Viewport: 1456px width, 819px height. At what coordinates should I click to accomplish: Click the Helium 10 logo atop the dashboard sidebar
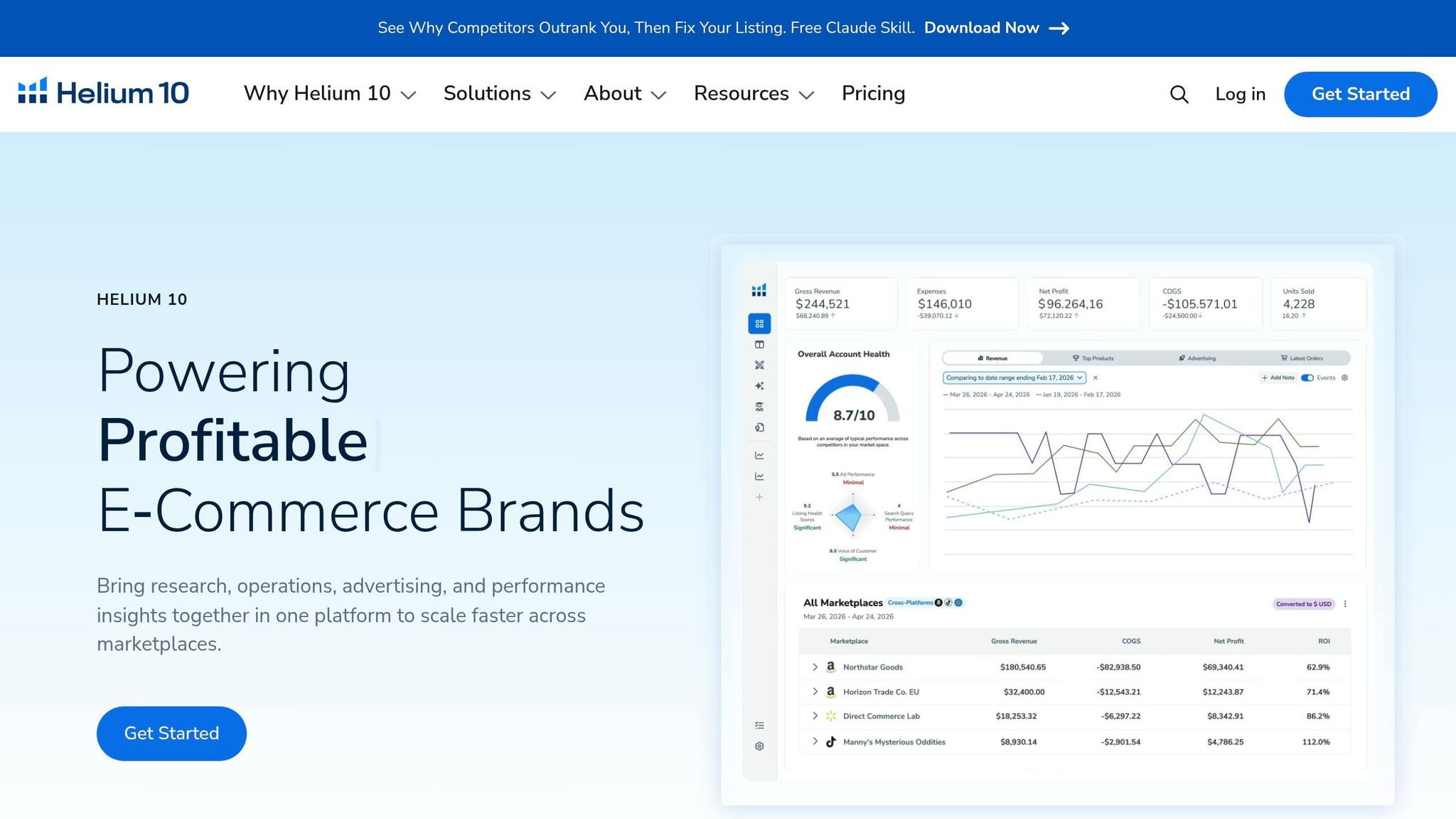(759, 290)
